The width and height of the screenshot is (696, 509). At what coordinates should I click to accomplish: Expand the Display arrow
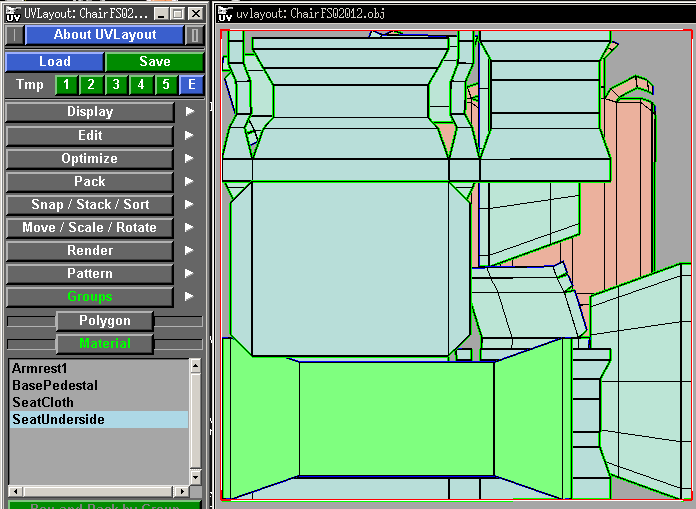190,111
